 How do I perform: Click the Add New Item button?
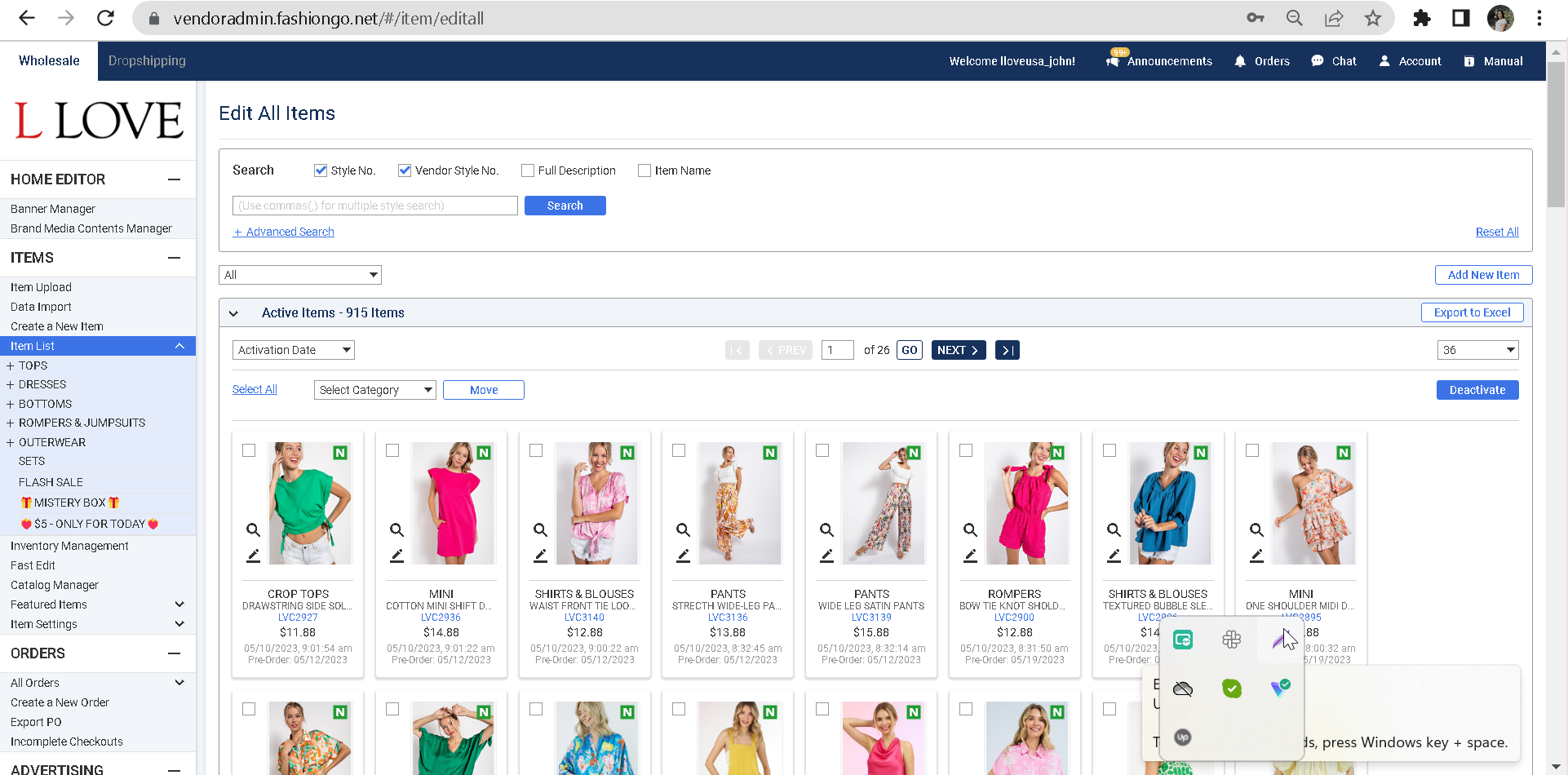click(x=1484, y=275)
